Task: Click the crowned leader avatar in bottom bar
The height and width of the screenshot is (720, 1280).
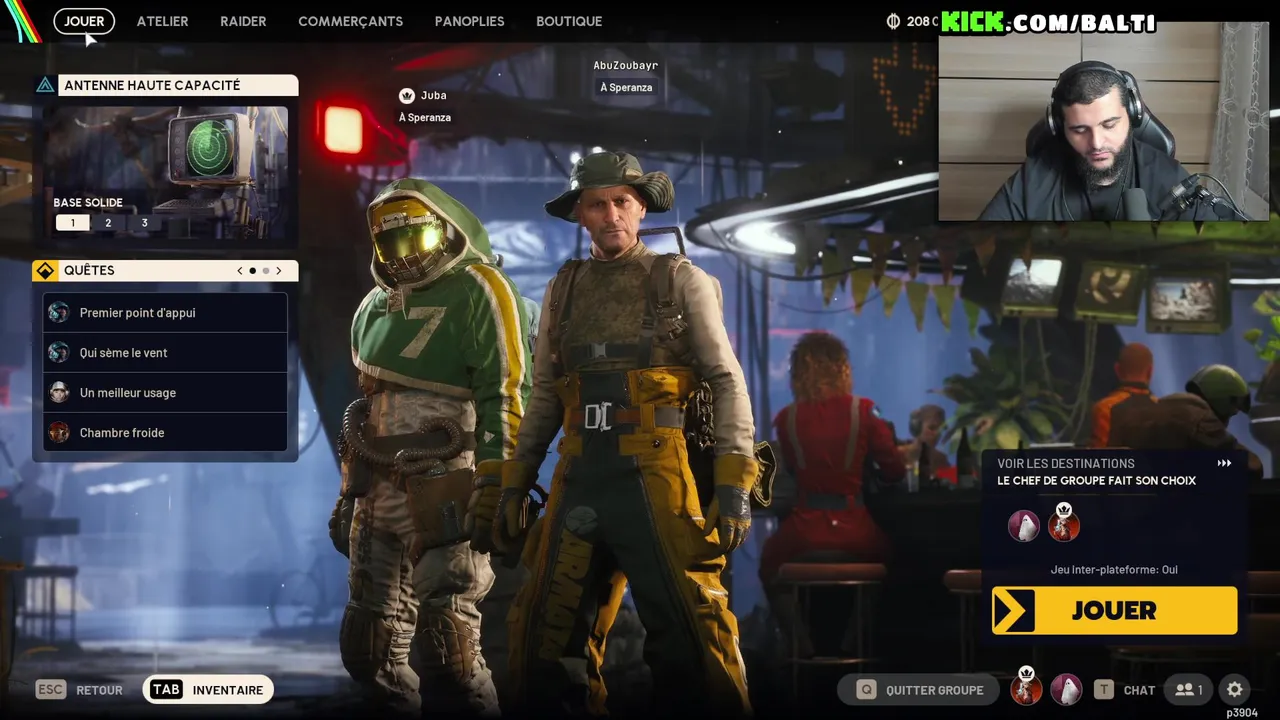Action: point(1026,688)
